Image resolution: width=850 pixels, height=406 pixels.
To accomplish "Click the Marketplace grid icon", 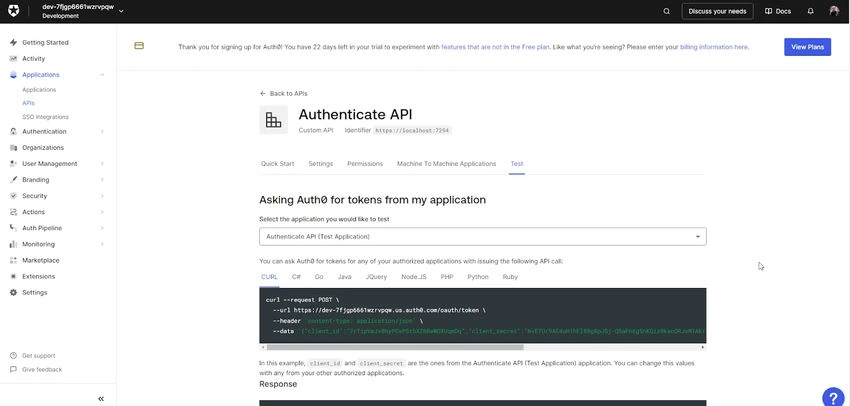I will coord(14,260).
